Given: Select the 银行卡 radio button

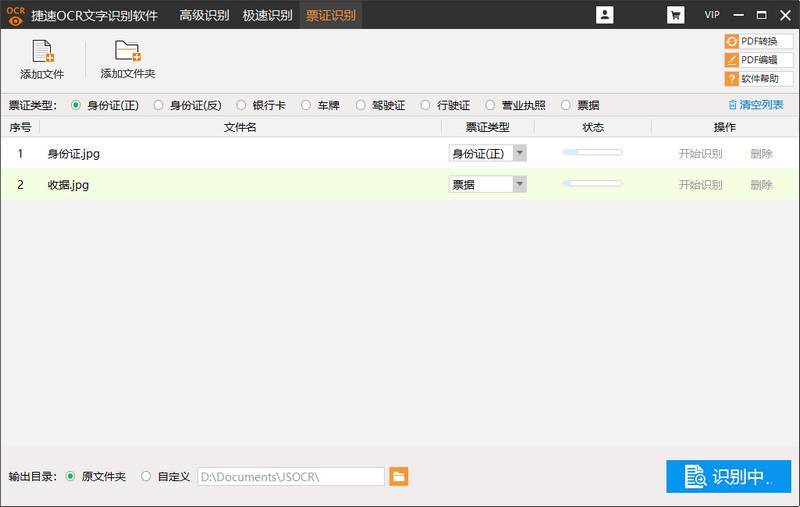Looking at the screenshot, I should (241, 105).
